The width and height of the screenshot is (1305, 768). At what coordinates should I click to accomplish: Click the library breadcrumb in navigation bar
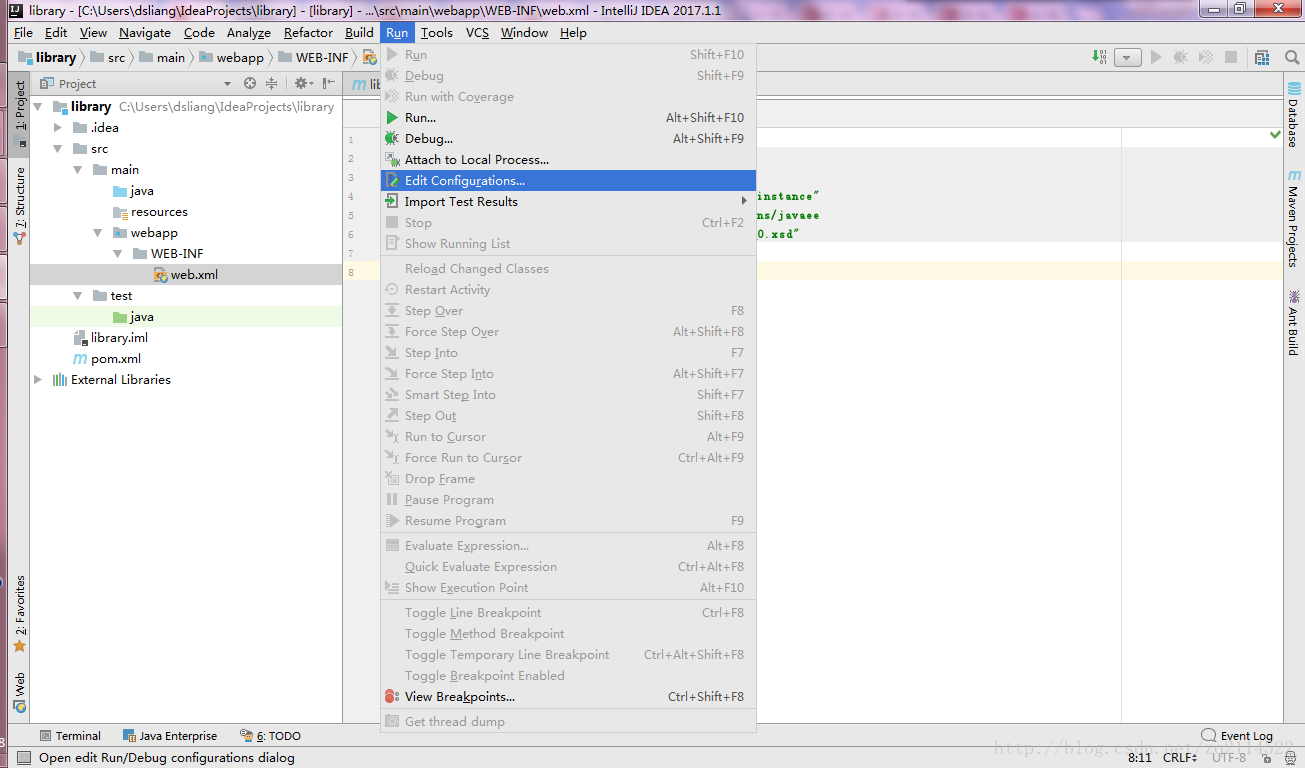pyautogui.click(x=47, y=57)
